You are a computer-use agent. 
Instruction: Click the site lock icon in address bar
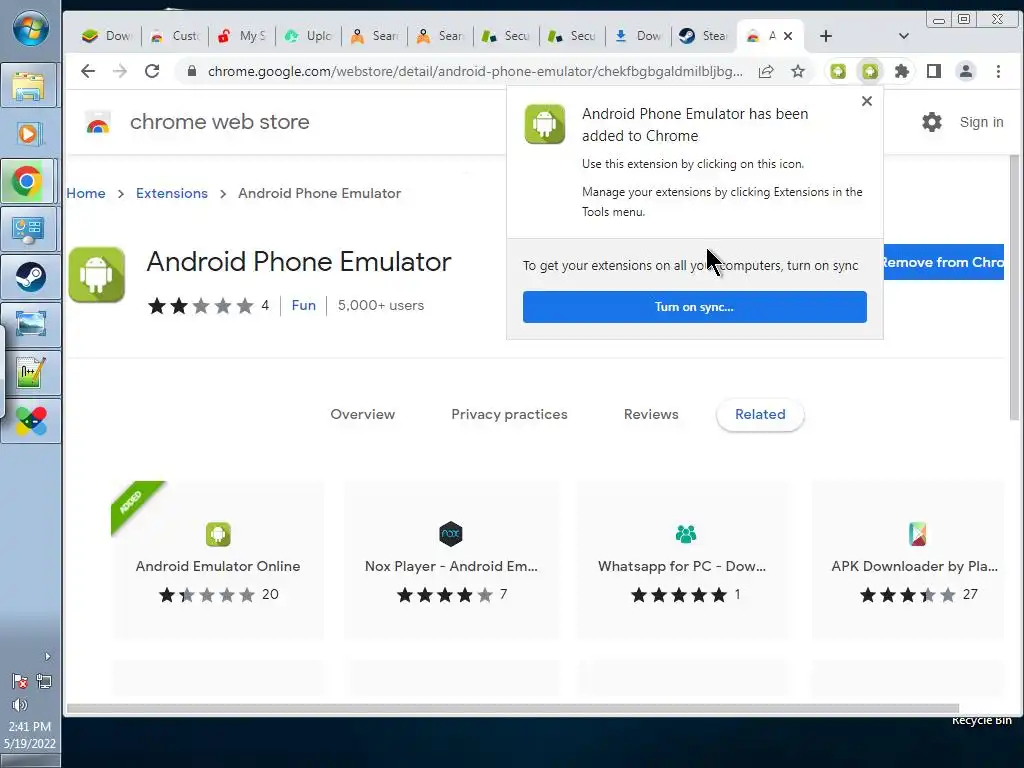point(191,71)
